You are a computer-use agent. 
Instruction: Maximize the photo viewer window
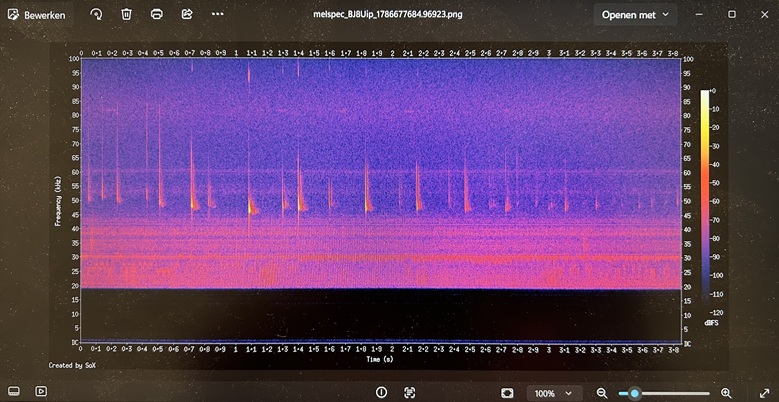click(732, 14)
